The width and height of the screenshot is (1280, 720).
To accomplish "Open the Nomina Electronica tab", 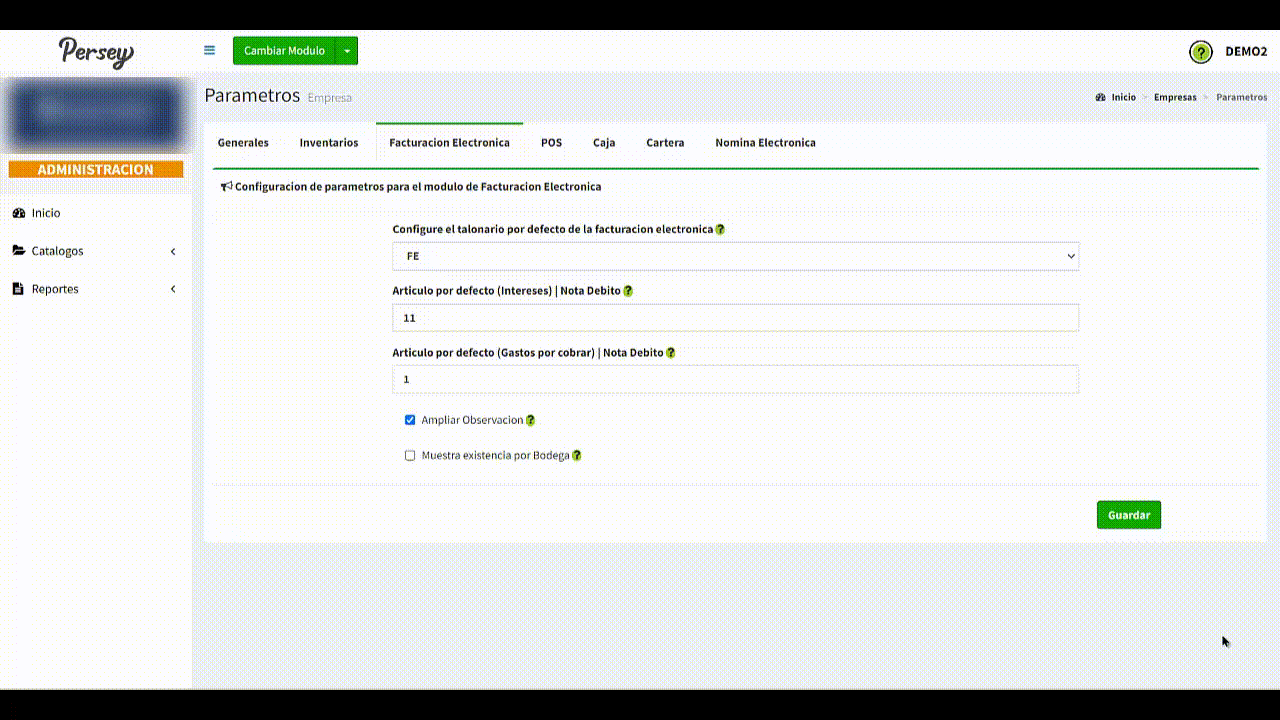I will (765, 143).
